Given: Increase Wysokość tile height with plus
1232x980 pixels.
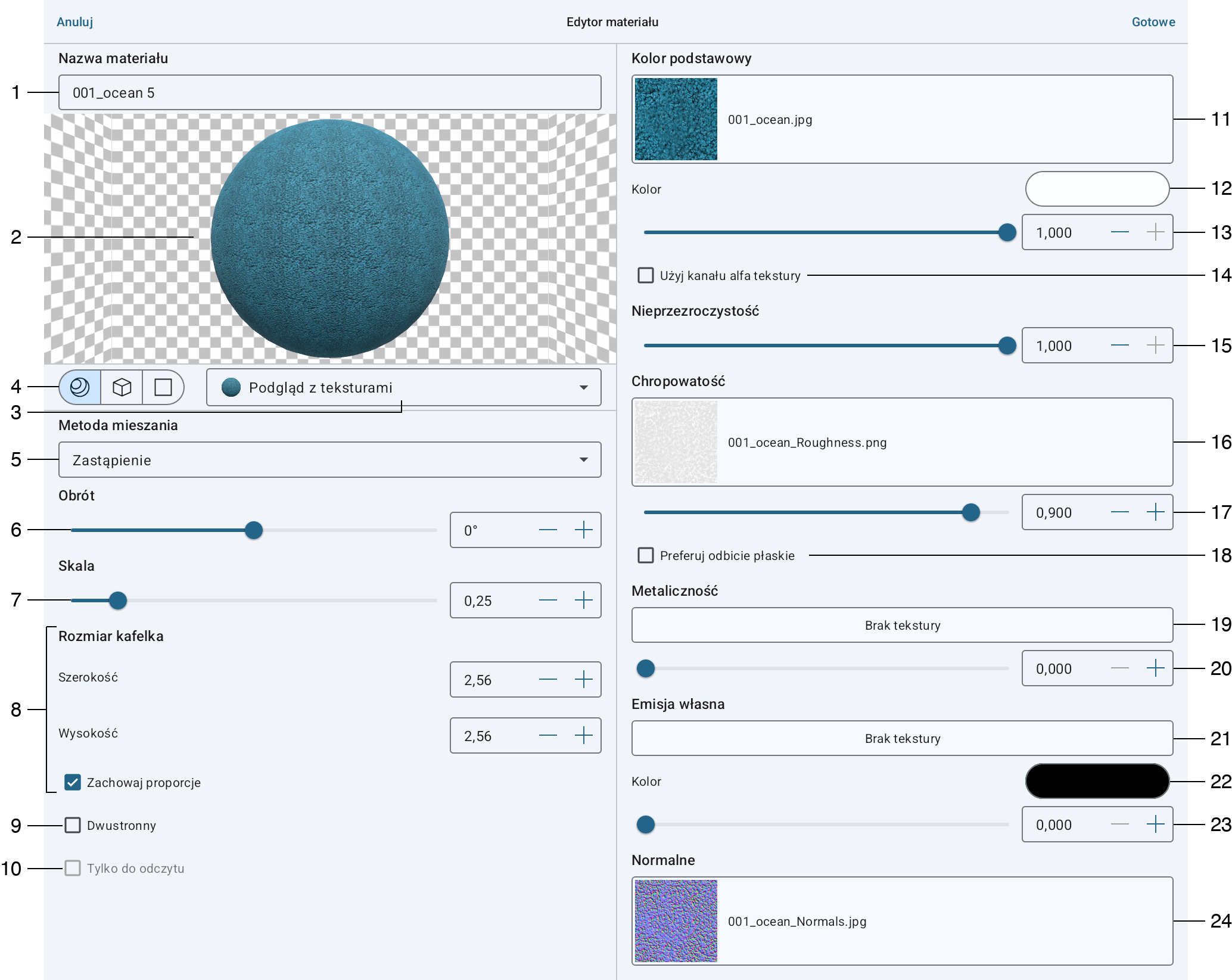Looking at the screenshot, I should tap(584, 735).
